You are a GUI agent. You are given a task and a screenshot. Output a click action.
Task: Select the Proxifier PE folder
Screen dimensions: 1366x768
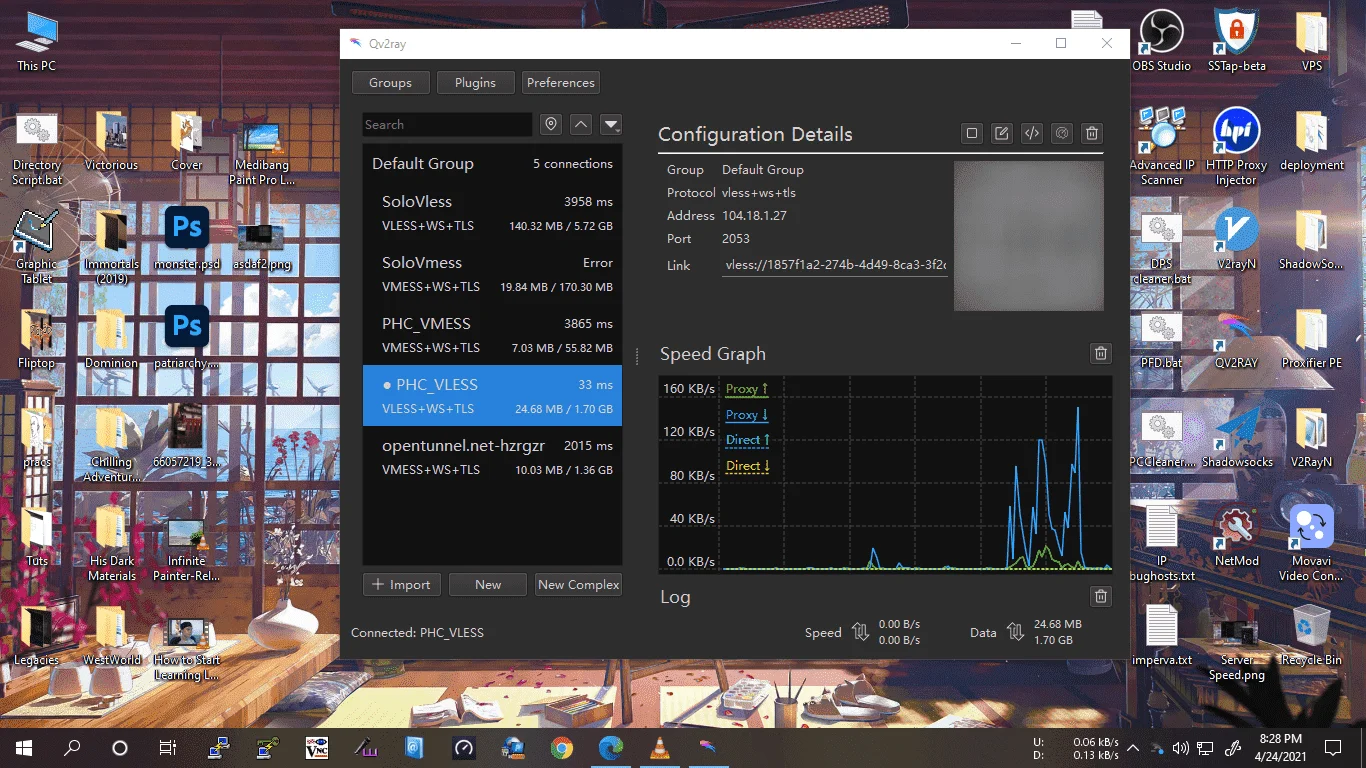[x=1311, y=339]
